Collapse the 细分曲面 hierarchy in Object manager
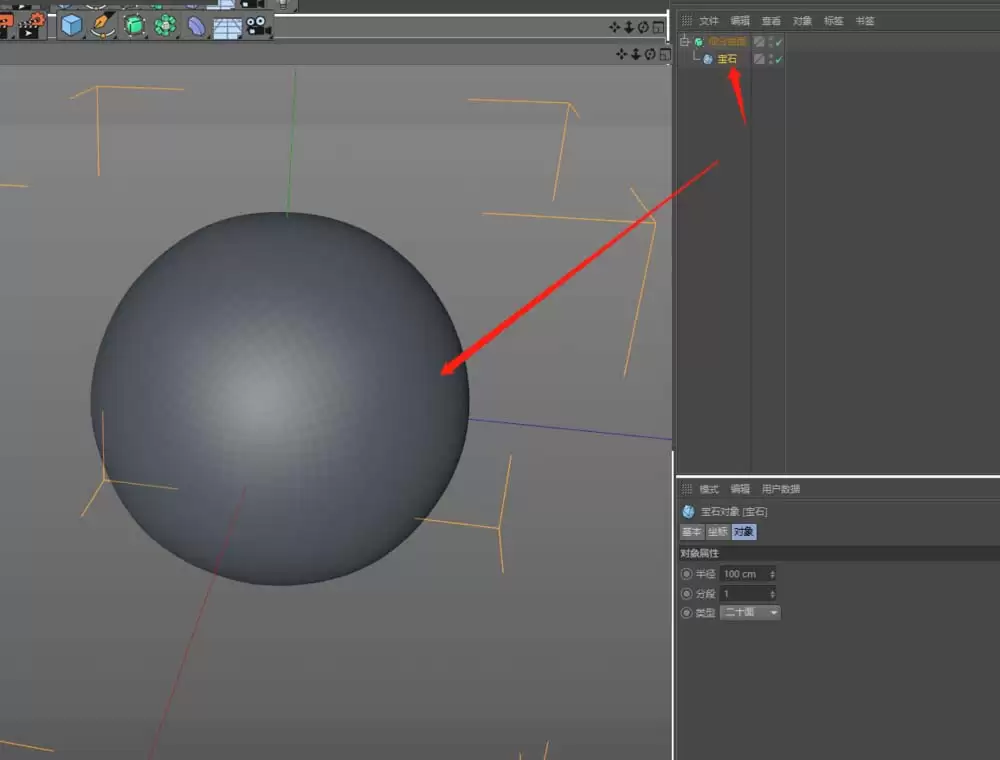The width and height of the screenshot is (1000, 760). tap(684, 41)
